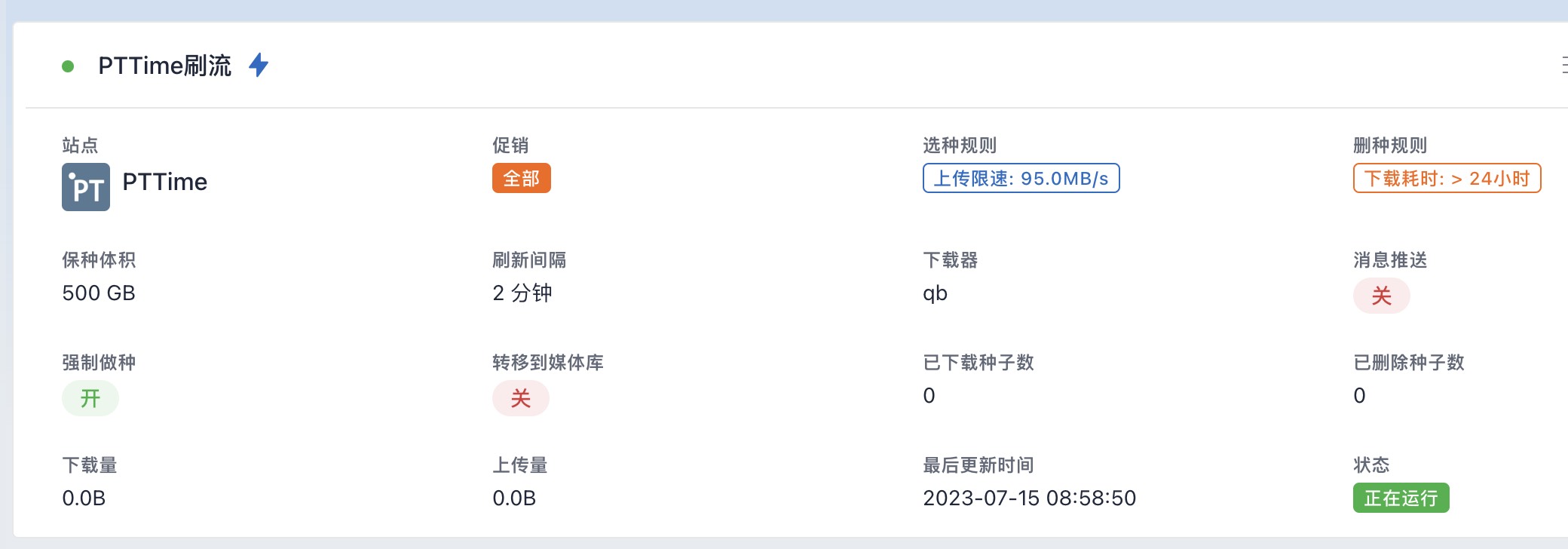1568x549 pixels.
Task: Click the 0.0B value under 上传量
Action: pyautogui.click(x=514, y=498)
